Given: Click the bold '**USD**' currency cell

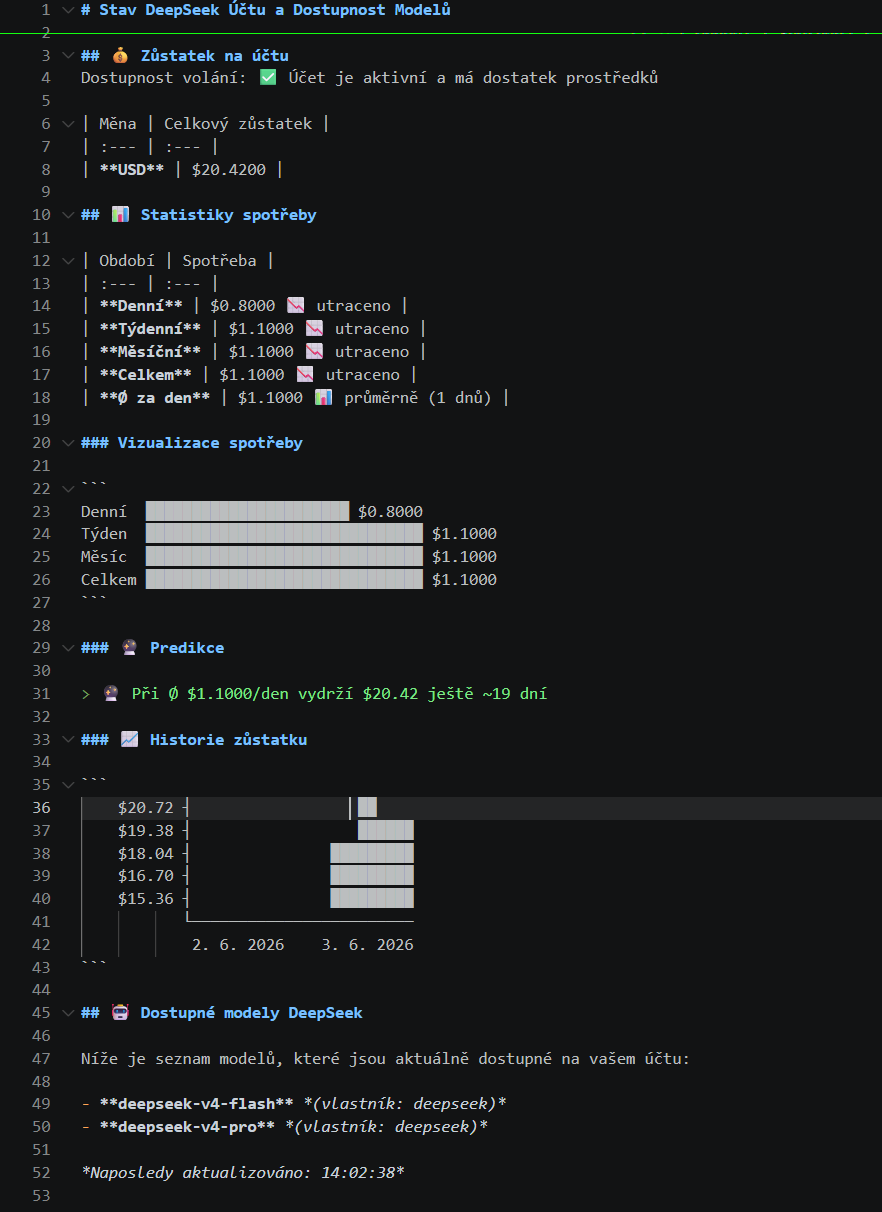Looking at the screenshot, I should tap(132, 170).
